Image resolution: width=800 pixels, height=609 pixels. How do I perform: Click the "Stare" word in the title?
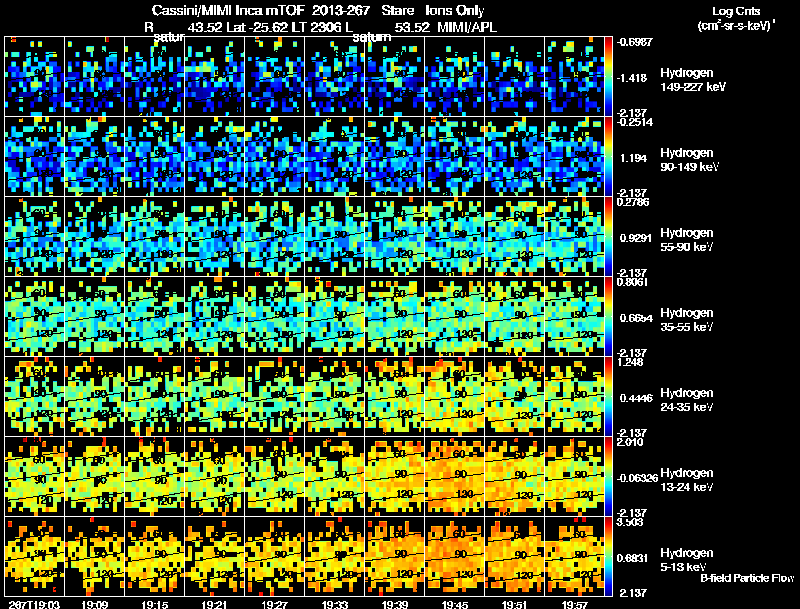397,10
